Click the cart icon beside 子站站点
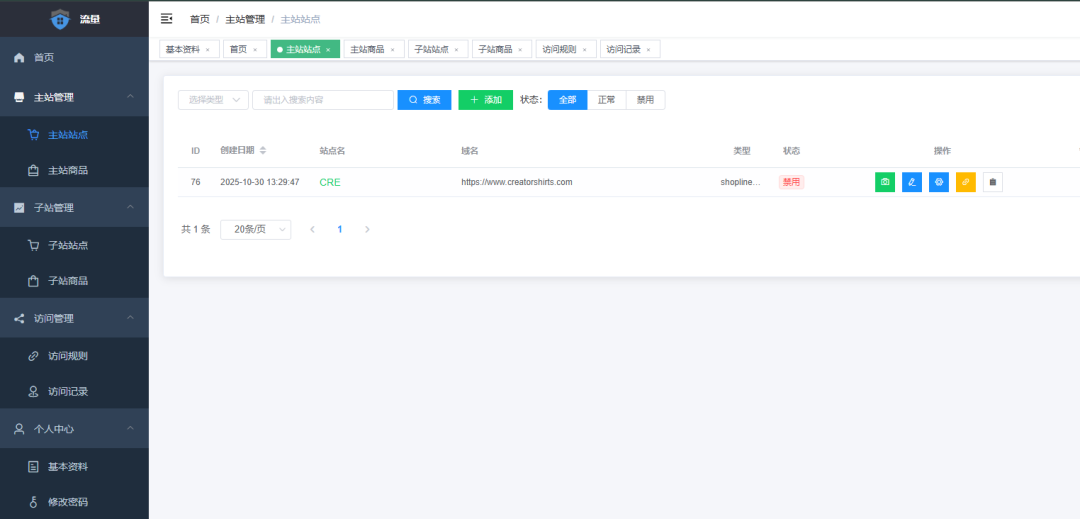1080x519 pixels. [33, 245]
